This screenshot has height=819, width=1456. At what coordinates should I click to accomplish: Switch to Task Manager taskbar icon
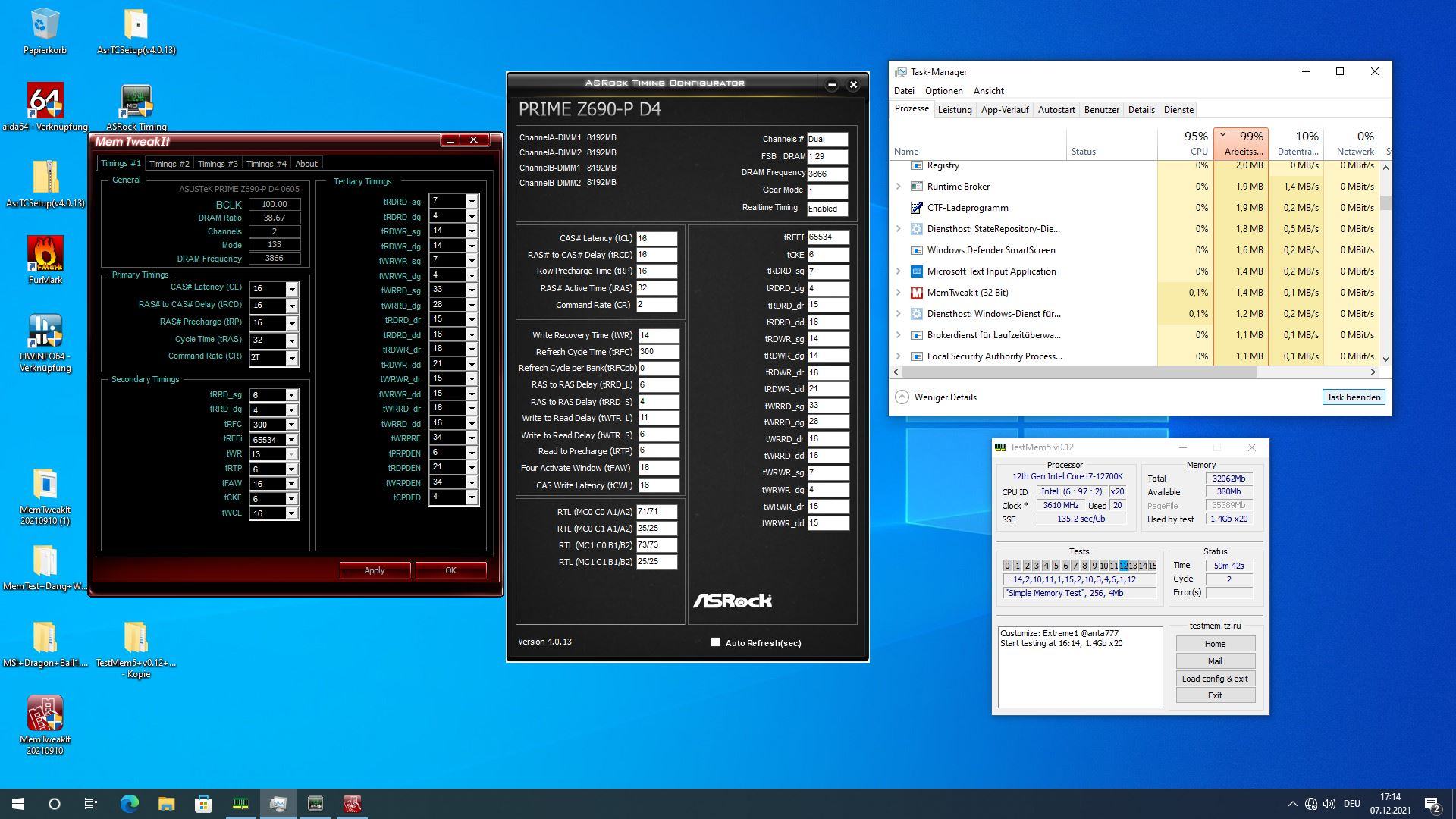click(x=278, y=804)
